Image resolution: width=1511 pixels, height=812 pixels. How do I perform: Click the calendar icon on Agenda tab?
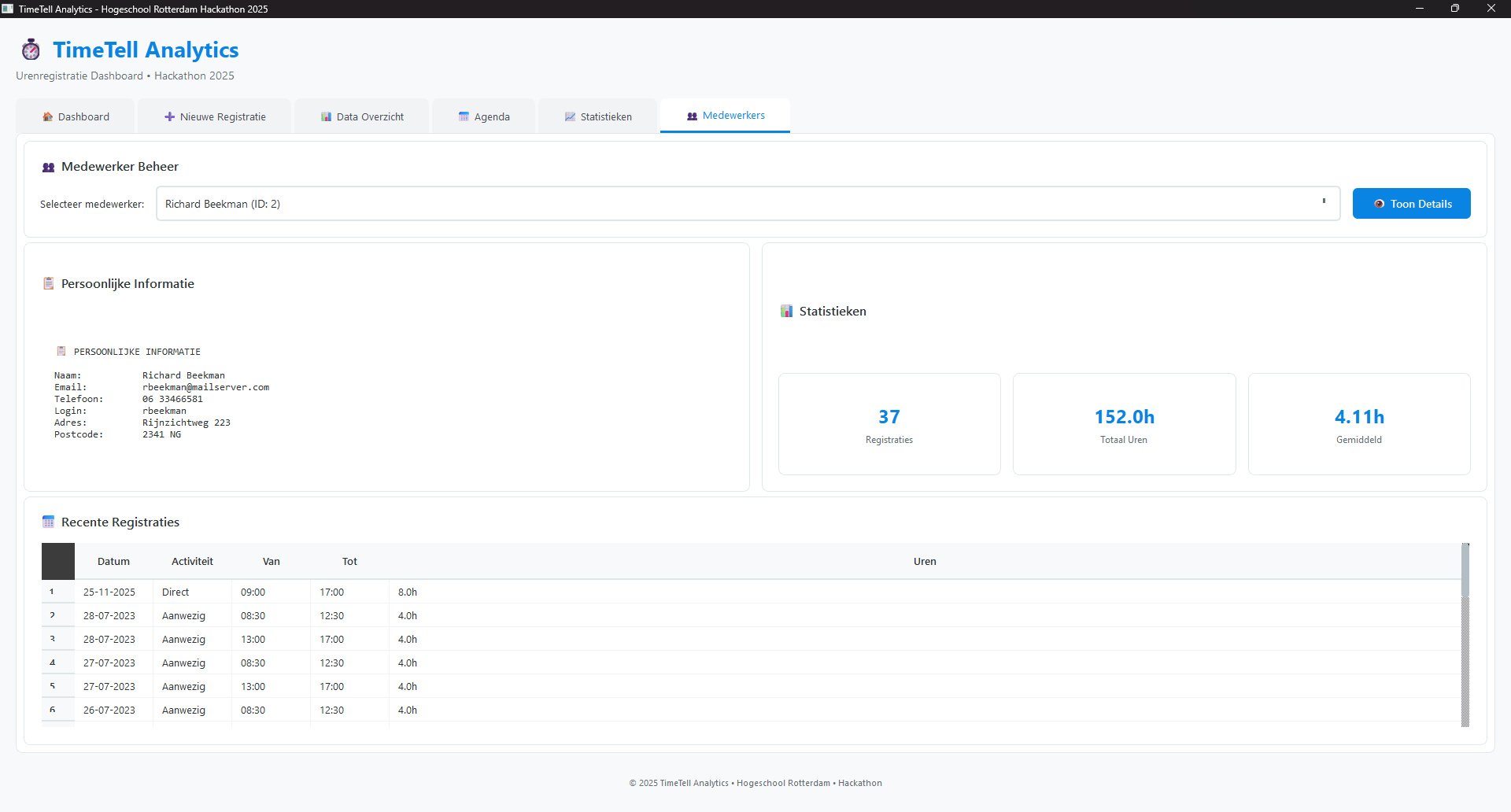click(464, 116)
